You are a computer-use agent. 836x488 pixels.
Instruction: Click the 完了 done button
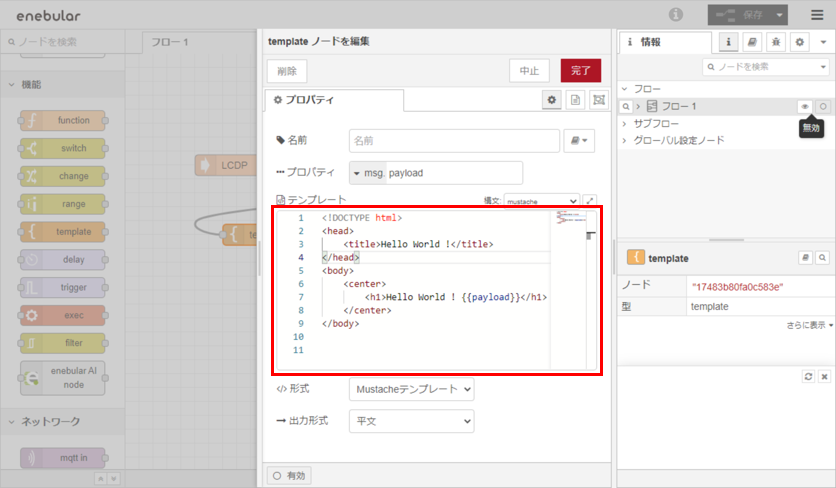coord(581,70)
